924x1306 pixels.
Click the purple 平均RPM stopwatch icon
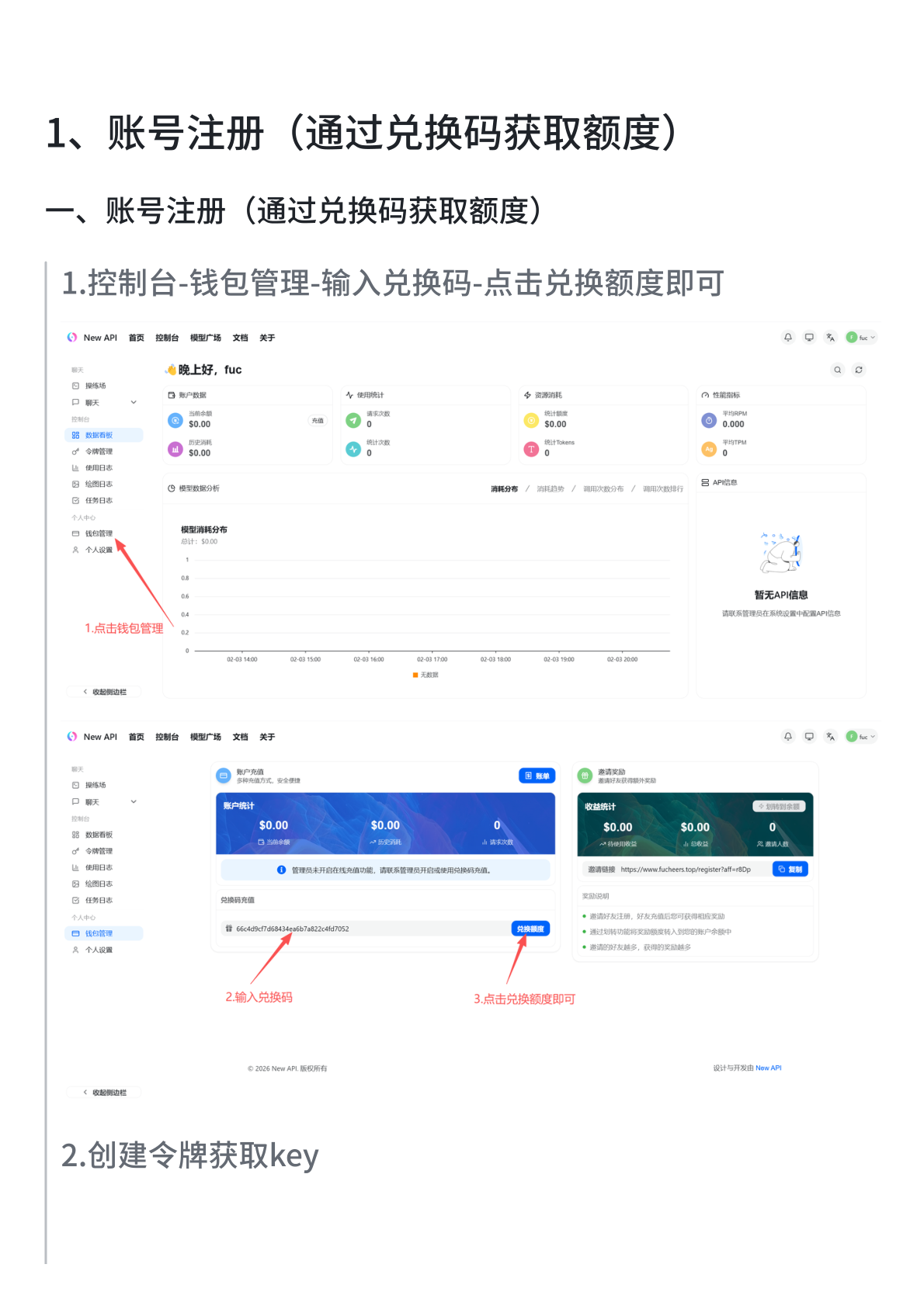[709, 420]
